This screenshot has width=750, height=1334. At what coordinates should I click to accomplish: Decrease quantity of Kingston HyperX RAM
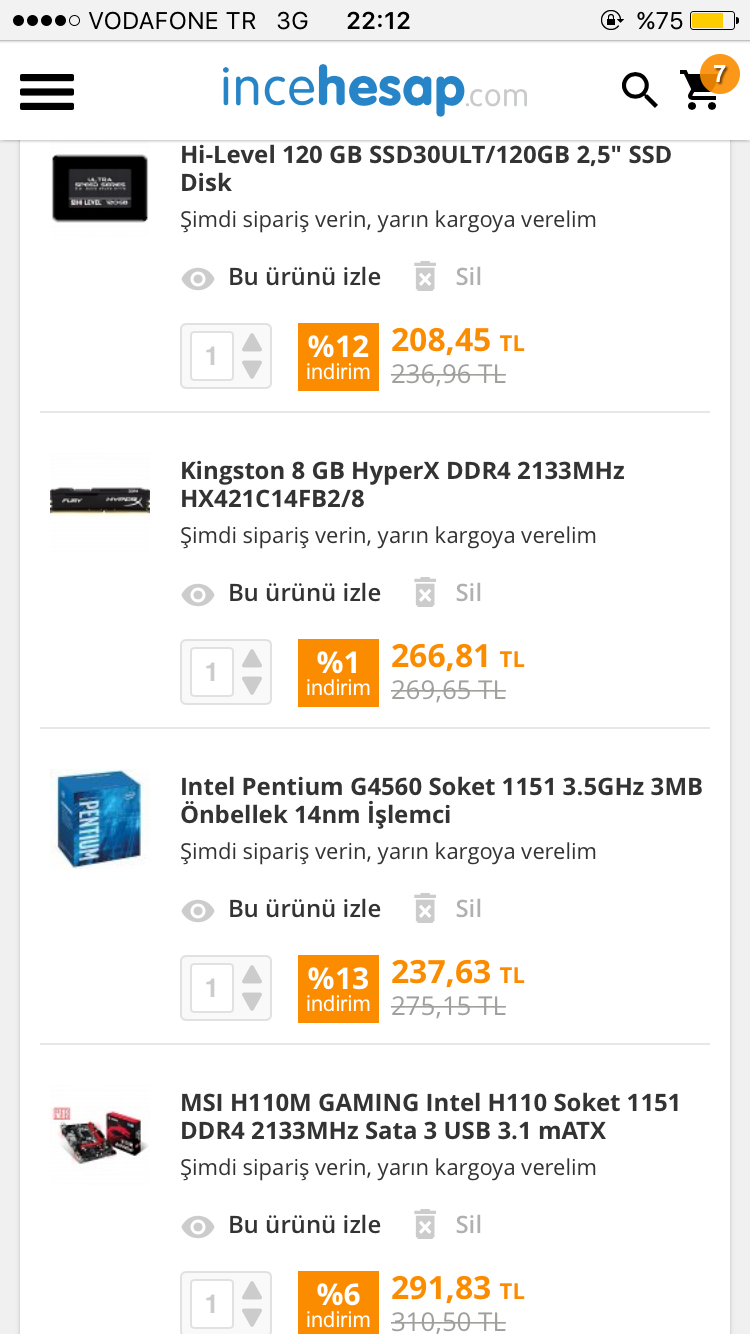click(252, 686)
